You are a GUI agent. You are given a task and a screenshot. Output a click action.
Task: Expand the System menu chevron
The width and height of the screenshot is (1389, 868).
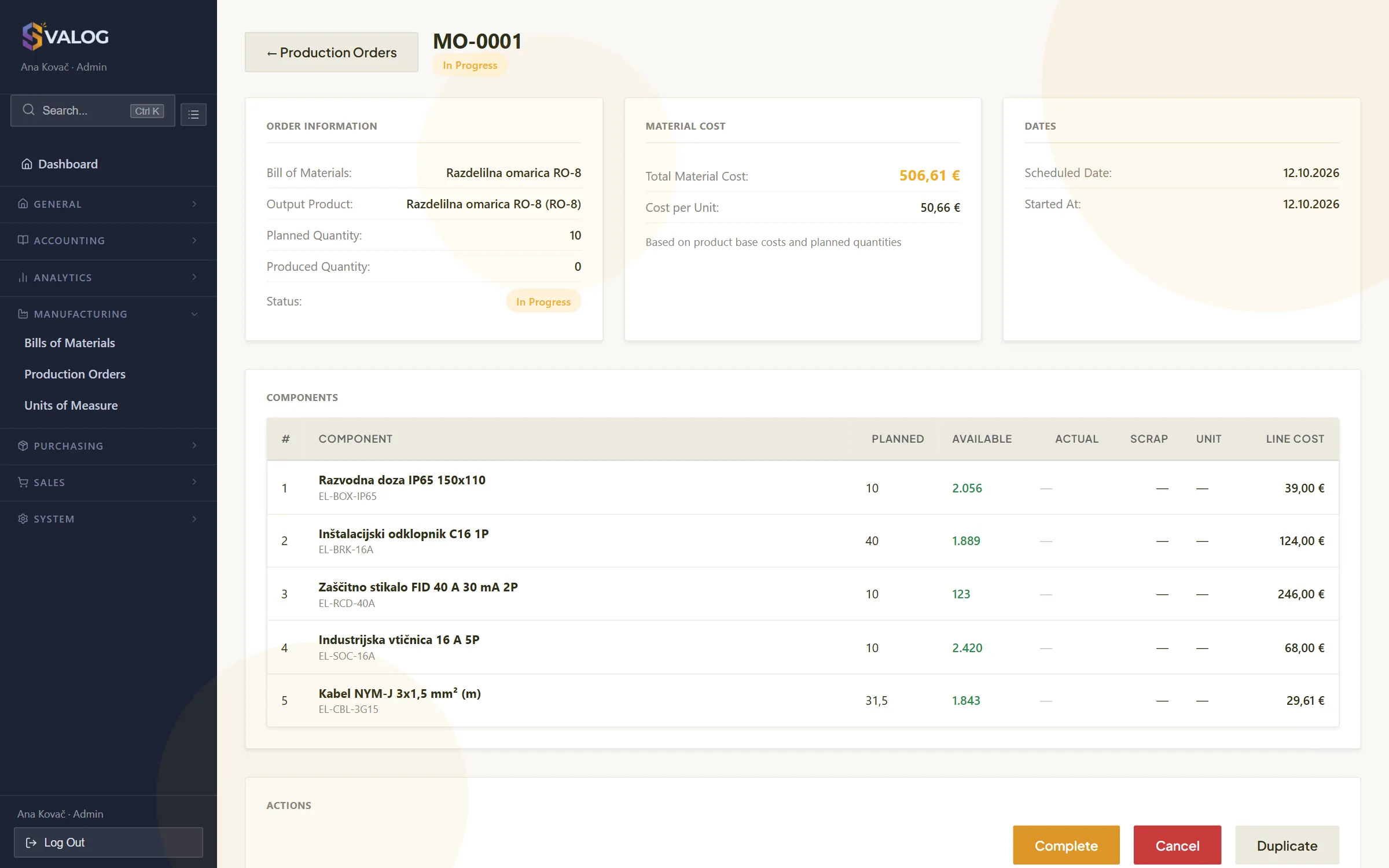[194, 518]
